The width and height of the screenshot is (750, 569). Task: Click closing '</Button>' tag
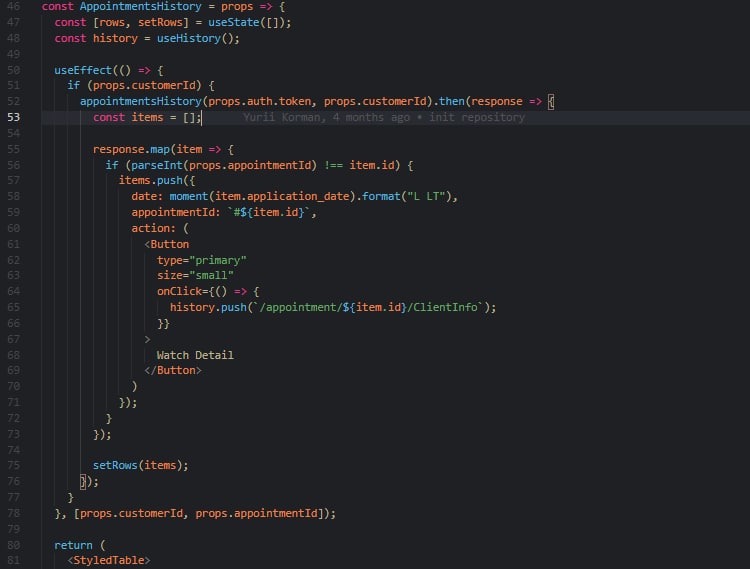(x=173, y=371)
